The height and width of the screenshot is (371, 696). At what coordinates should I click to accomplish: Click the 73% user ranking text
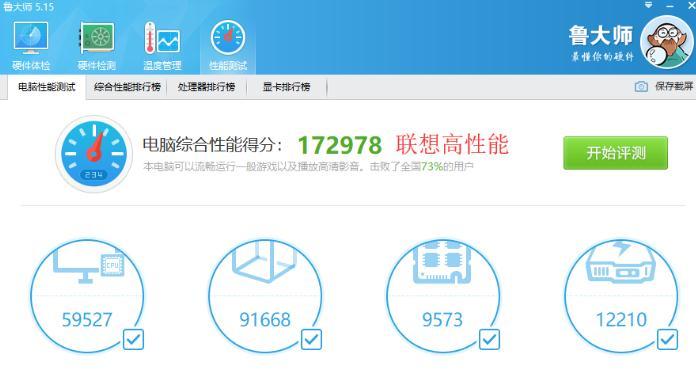tap(432, 166)
